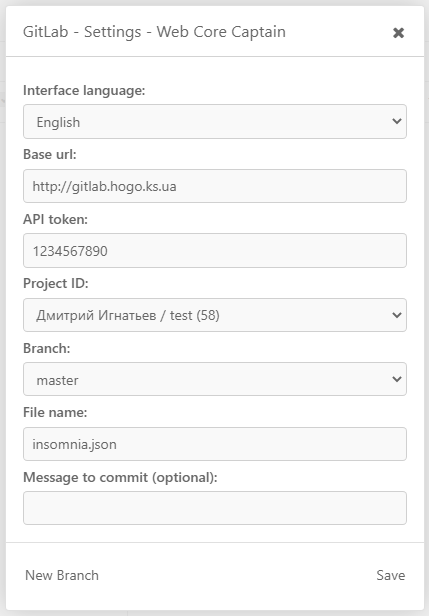
Task: Open the Project ID dropdown showing test (58)
Action: [x=215, y=315]
